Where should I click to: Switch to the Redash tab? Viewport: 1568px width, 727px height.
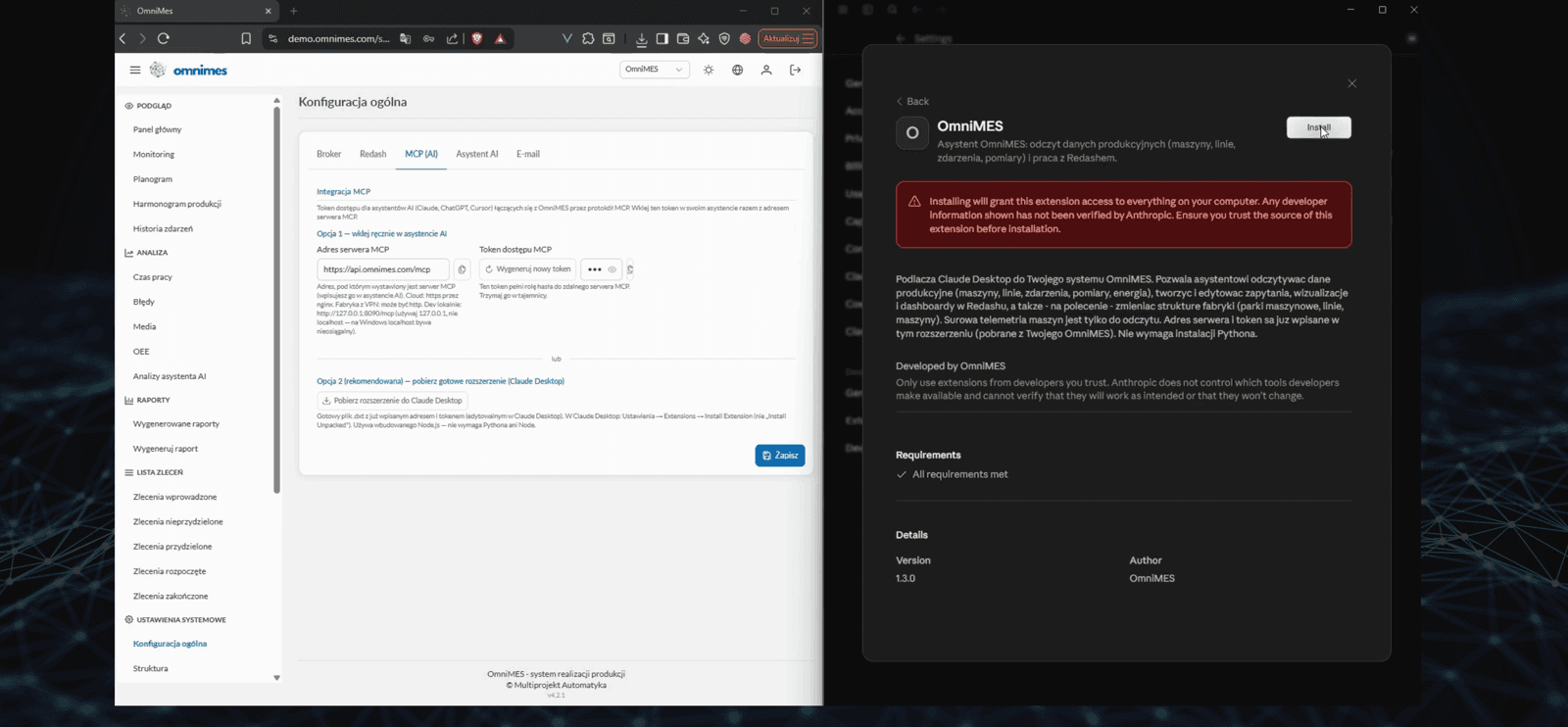[372, 154]
